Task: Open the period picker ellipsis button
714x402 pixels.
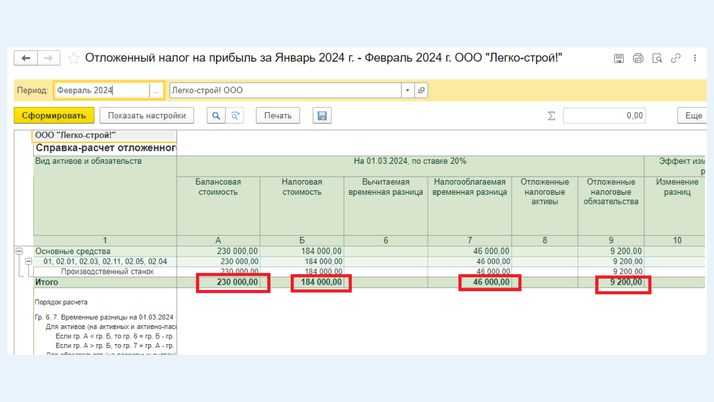Action: pos(156,90)
